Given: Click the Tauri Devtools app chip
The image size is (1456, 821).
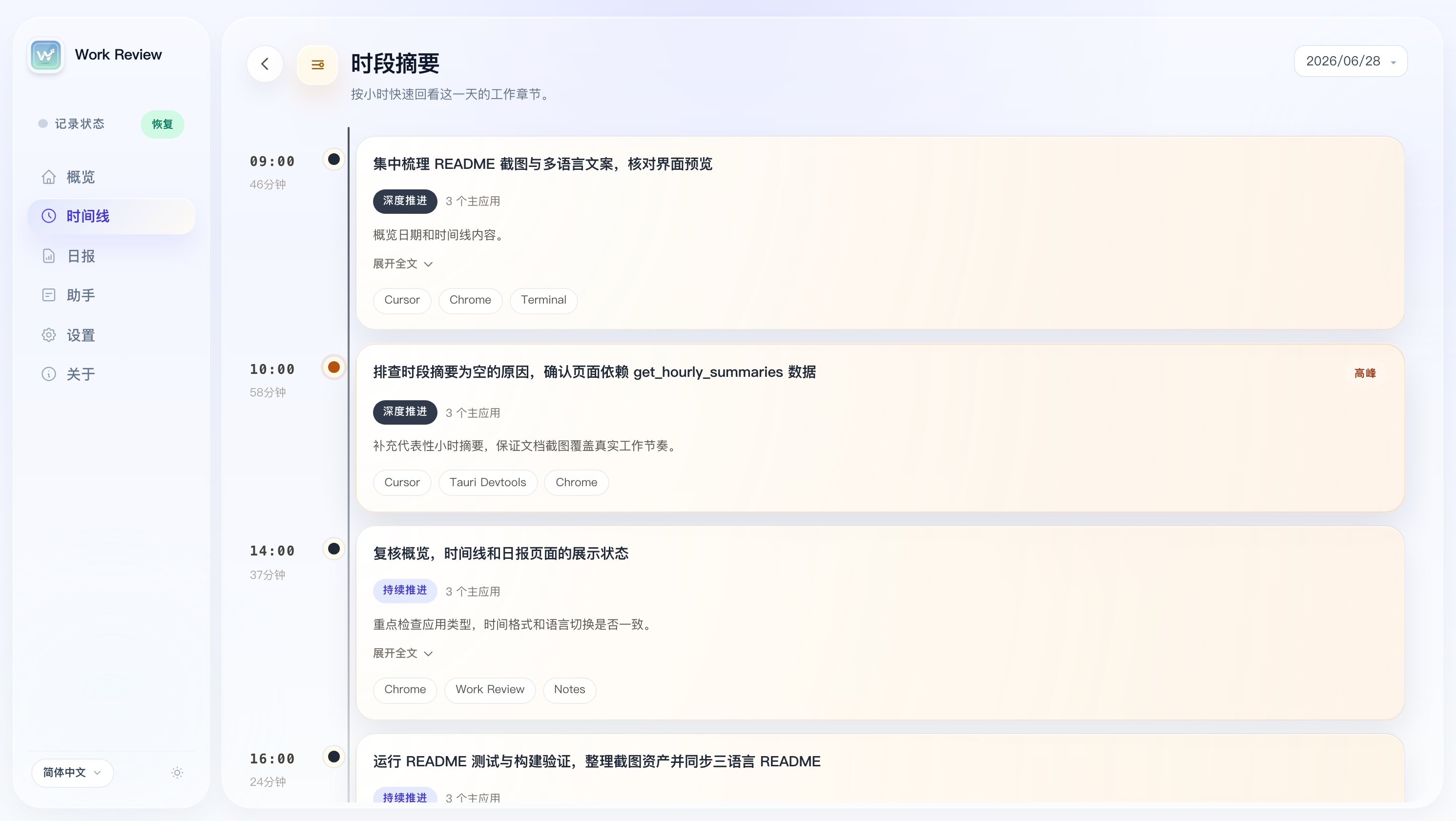Looking at the screenshot, I should [x=488, y=483].
